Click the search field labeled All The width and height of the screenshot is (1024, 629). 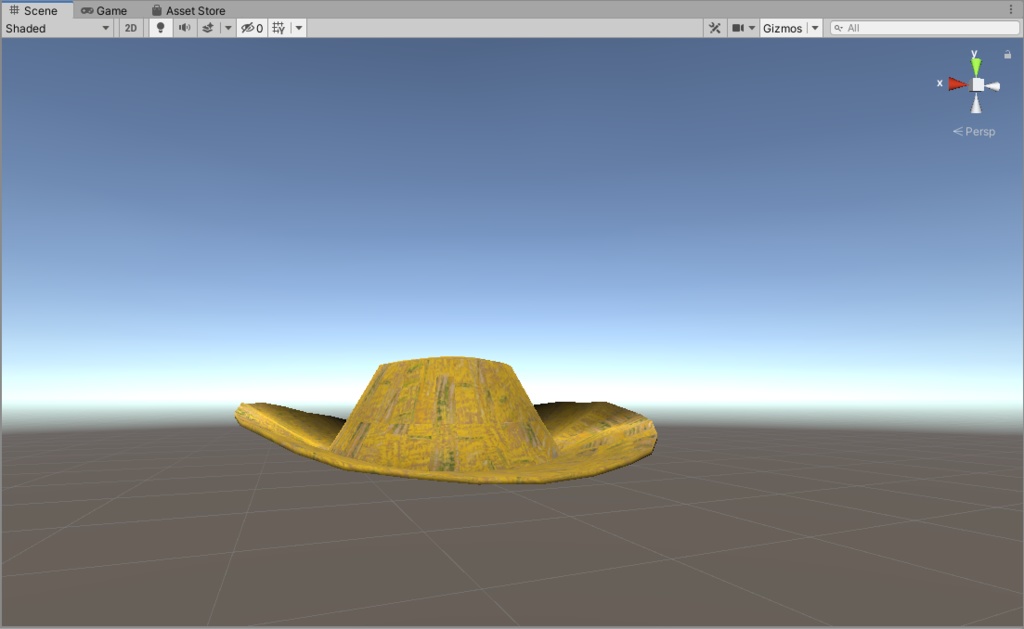(925, 28)
